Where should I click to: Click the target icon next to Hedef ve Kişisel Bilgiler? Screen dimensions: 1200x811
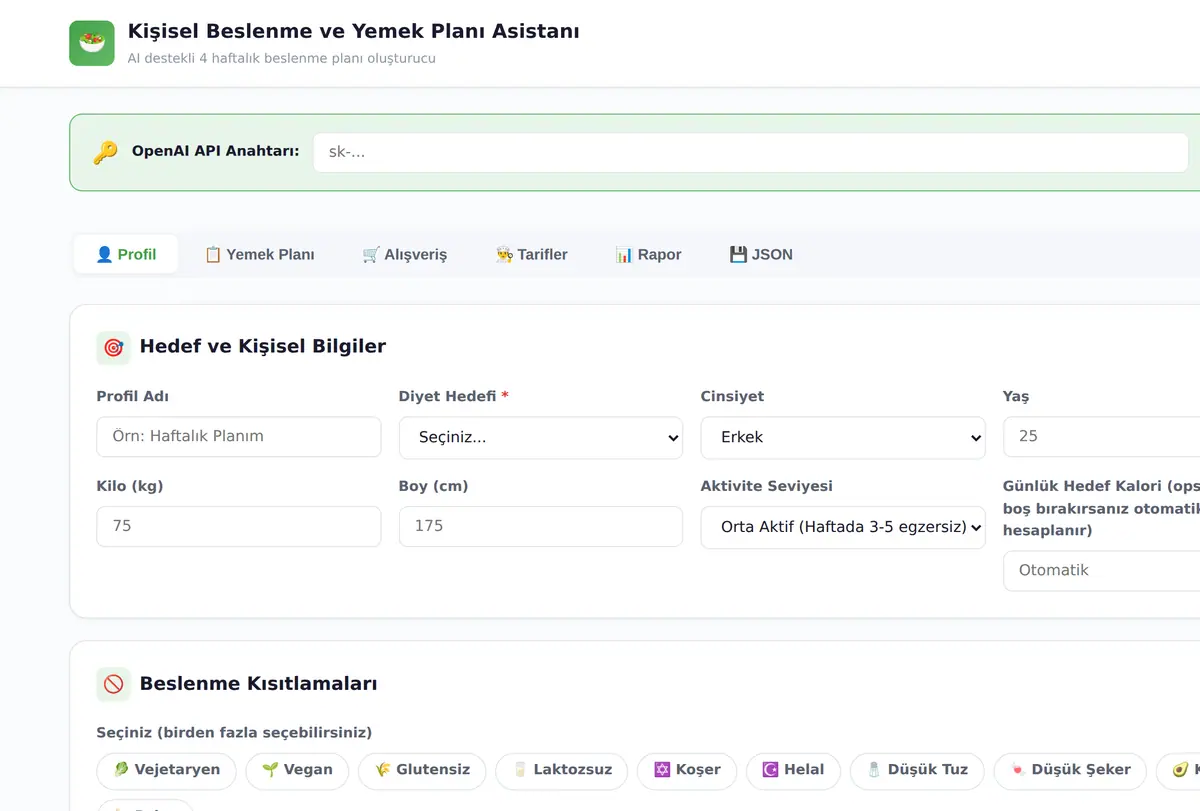(x=113, y=347)
